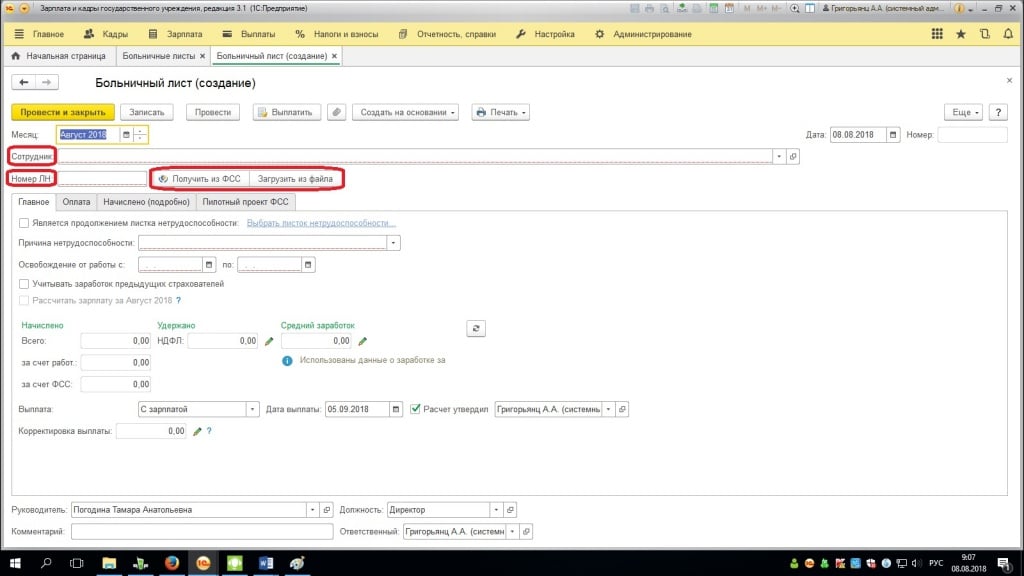The width and height of the screenshot is (1024, 576).
Task: Click the recalculate refresh icon beside average earnings
Action: 476,328
